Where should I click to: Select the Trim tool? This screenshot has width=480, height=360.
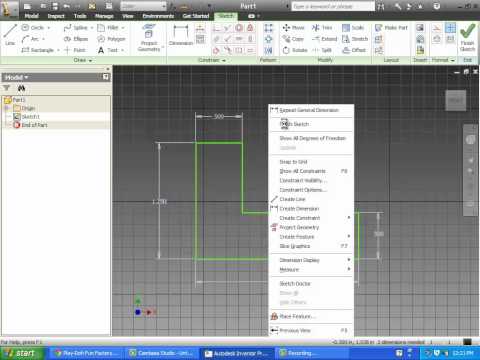(x=322, y=28)
